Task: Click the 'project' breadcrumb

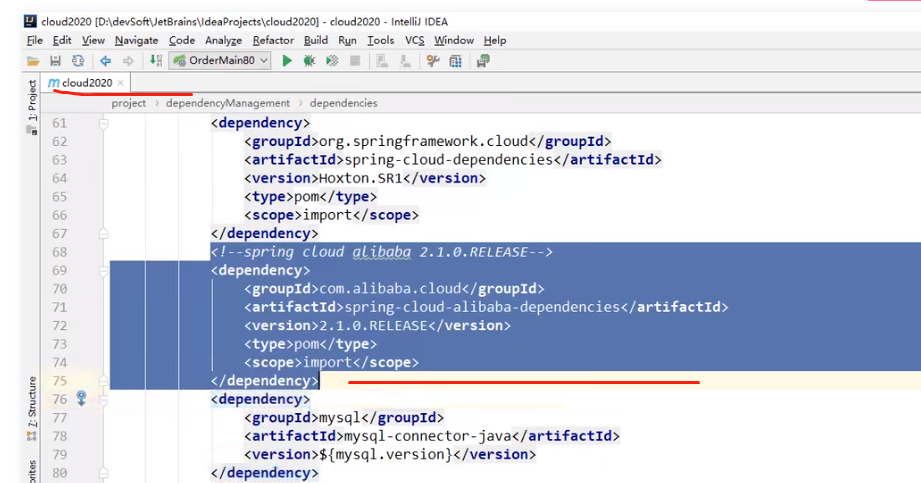Action: tap(129, 103)
